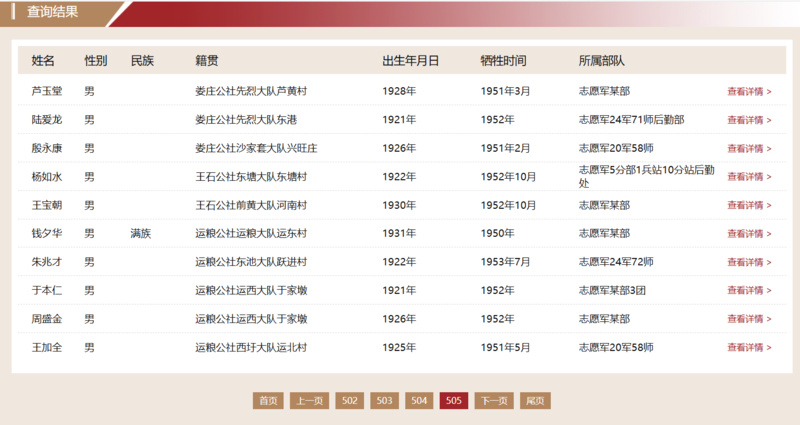This screenshot has height=425, width=800.
Task: Click the 牺牲时间 column header
Action: (503, 61)
